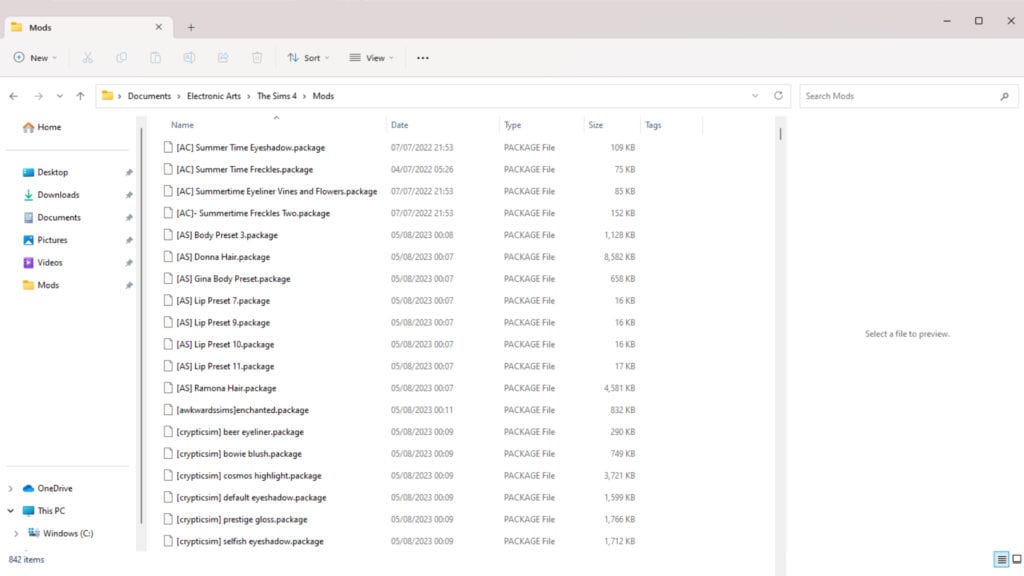This screenshot has height=576, width=1024.
Task: Close the Mods tab
Action: tap(159, 27)
